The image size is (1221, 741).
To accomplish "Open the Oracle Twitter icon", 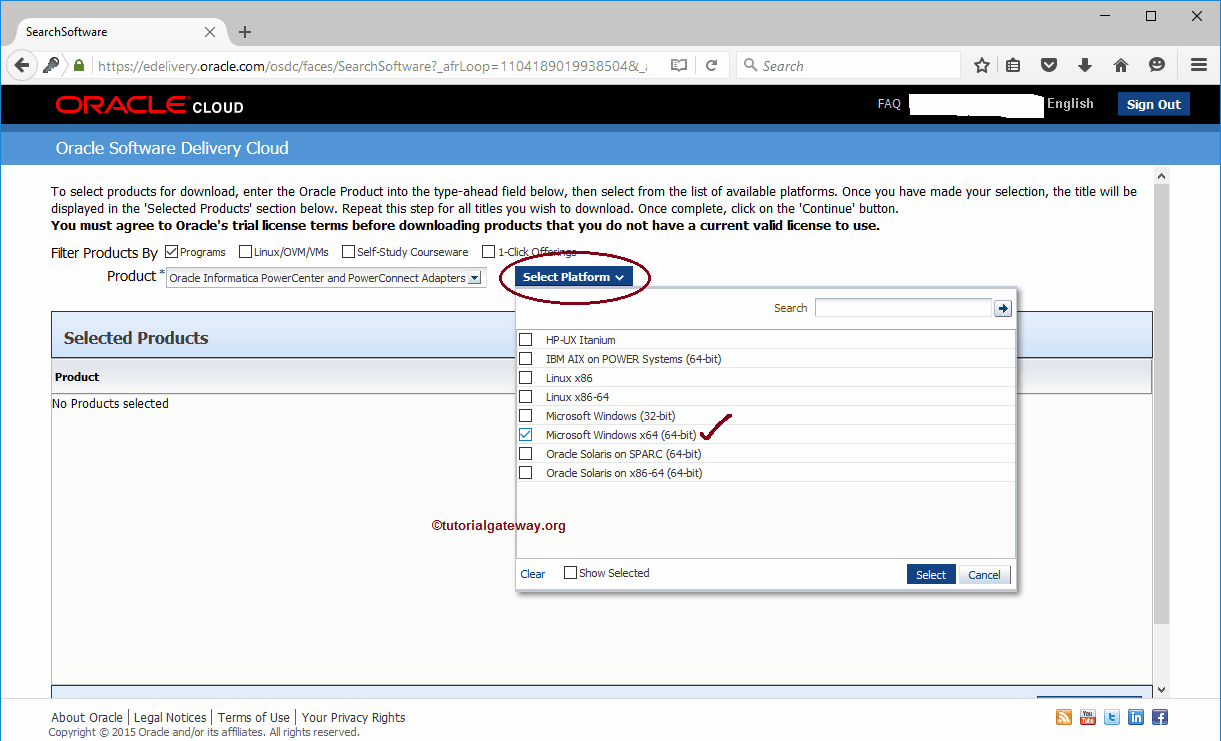I will [1112, 717].
